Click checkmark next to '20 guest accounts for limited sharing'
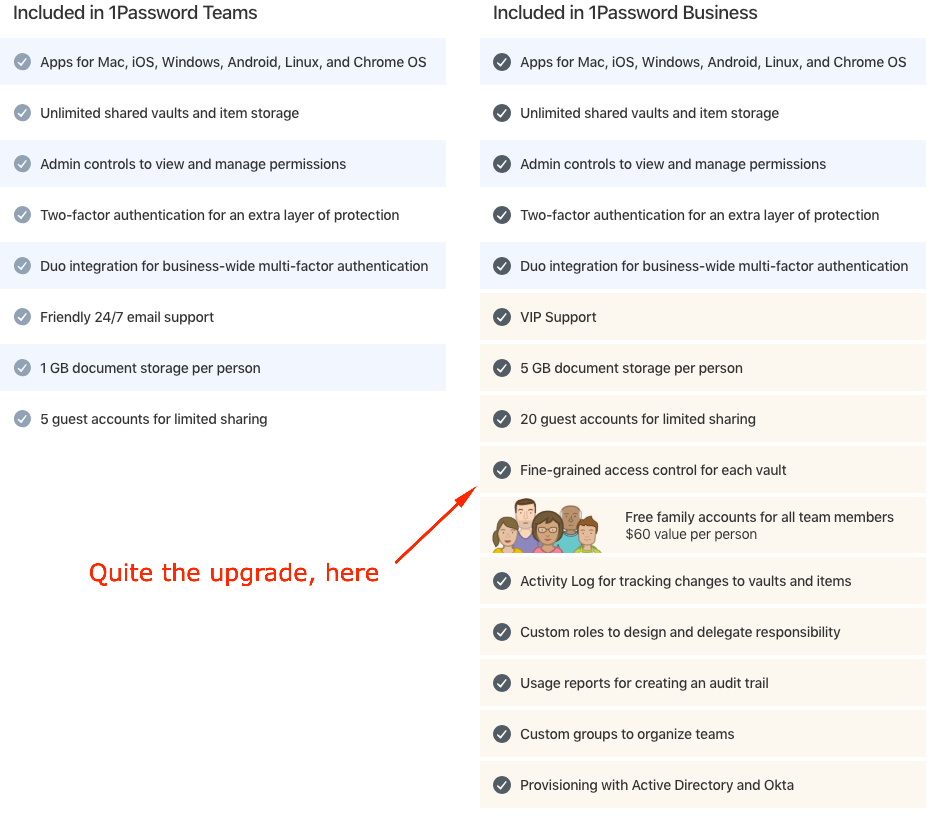The image size is (937, 821). tap(502, 419)
